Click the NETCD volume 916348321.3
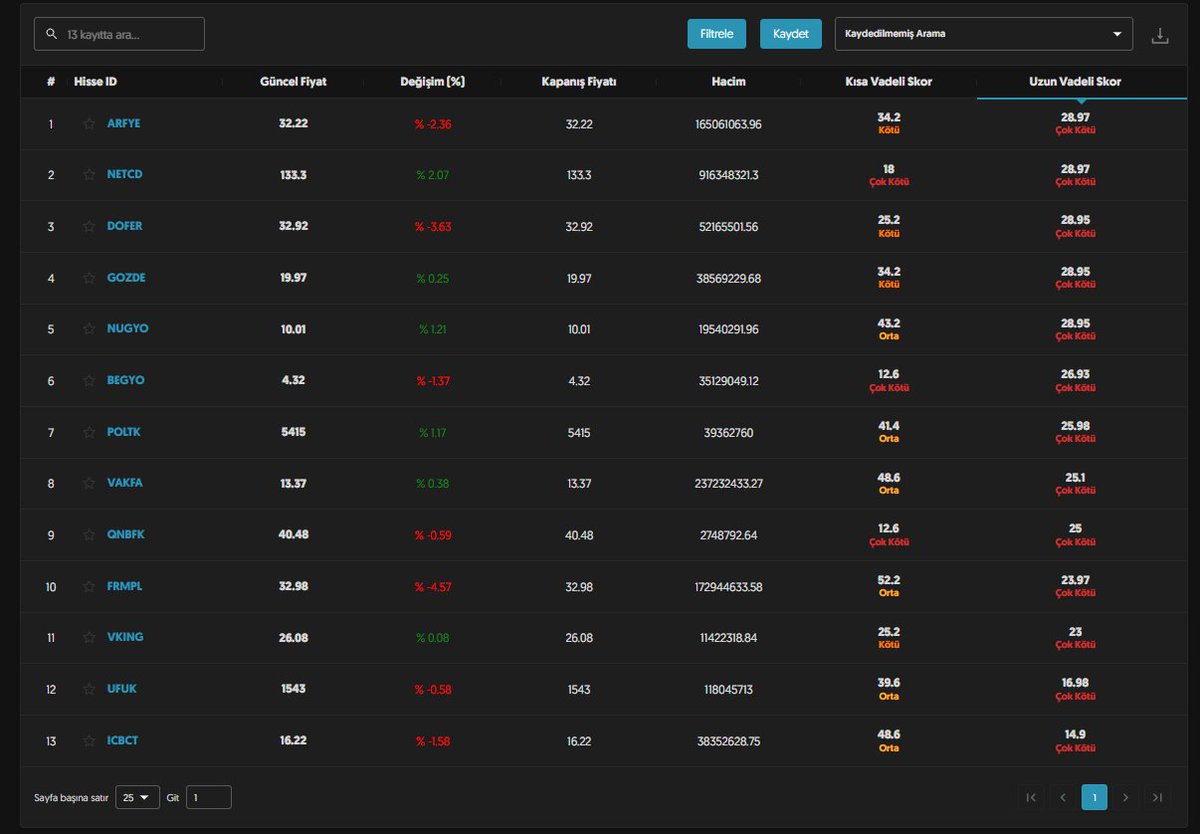Screen dimensions: 1200x834 [728, 175]
